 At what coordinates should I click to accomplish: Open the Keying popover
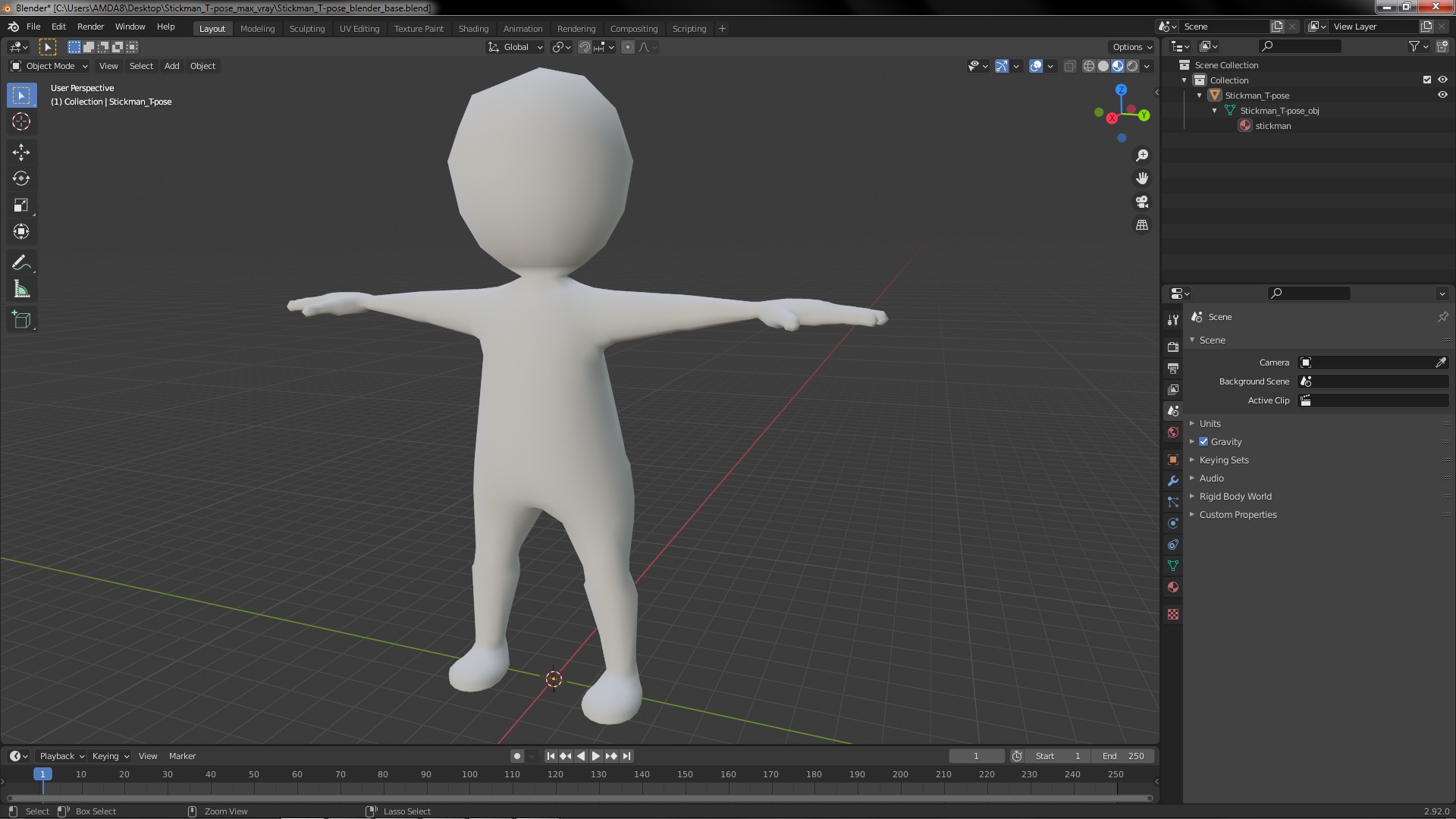(110, 756)
